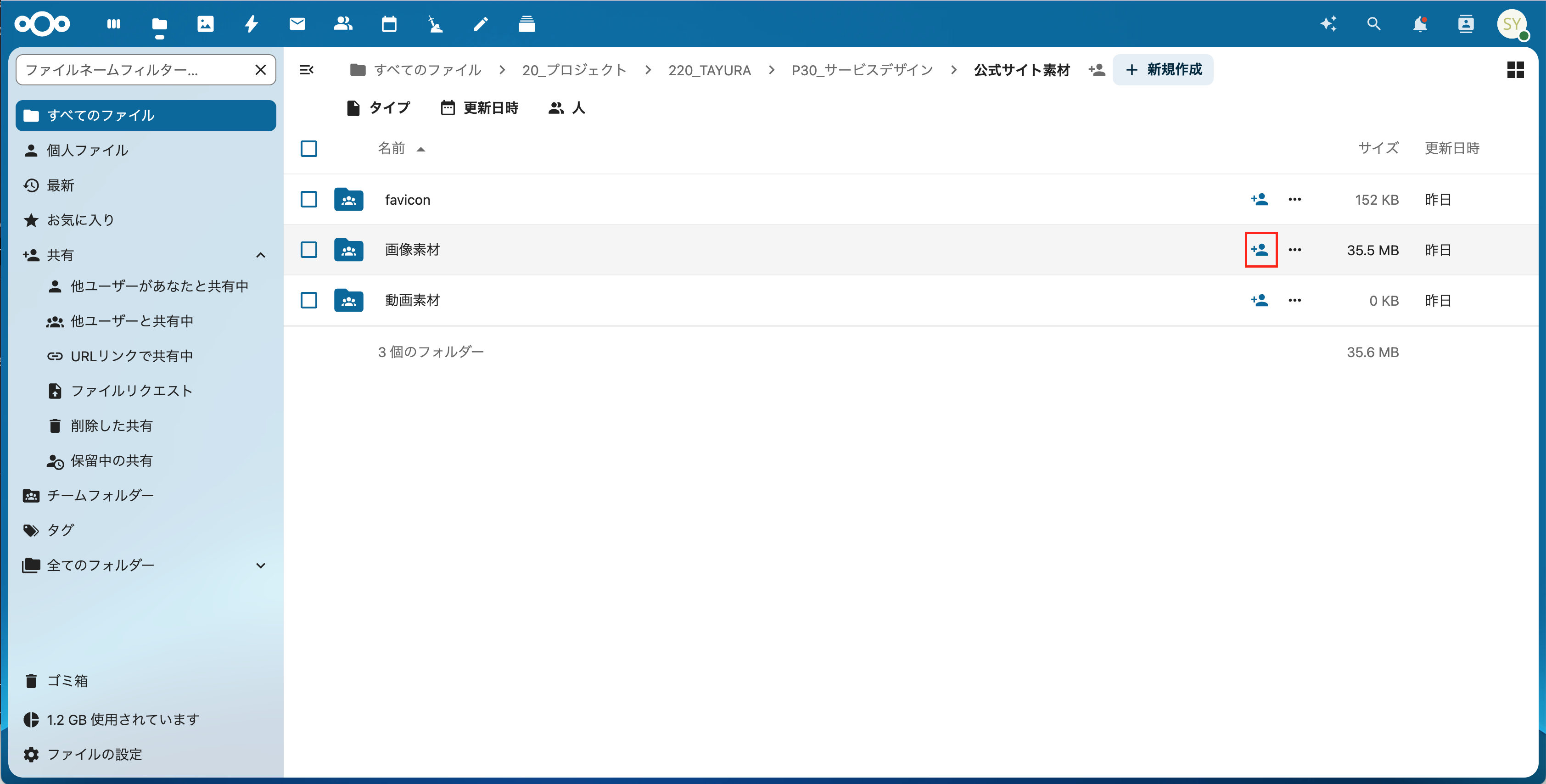Image resolution: width=1546 pixels, height=784 pixels.
Task: Click the 新規作成 button
Action: pyautogui.click(x=1163, y=70)
